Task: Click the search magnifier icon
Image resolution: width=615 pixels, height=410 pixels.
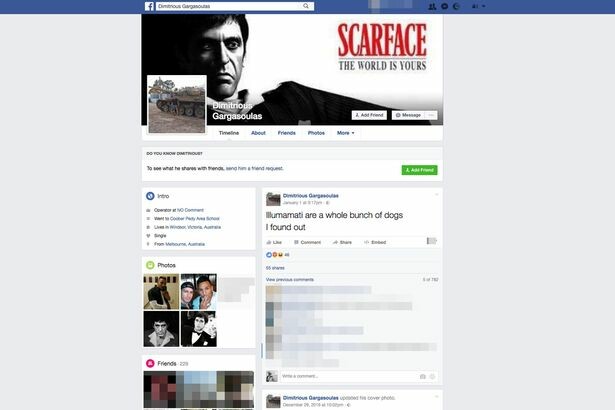Action: click(306, 6)
